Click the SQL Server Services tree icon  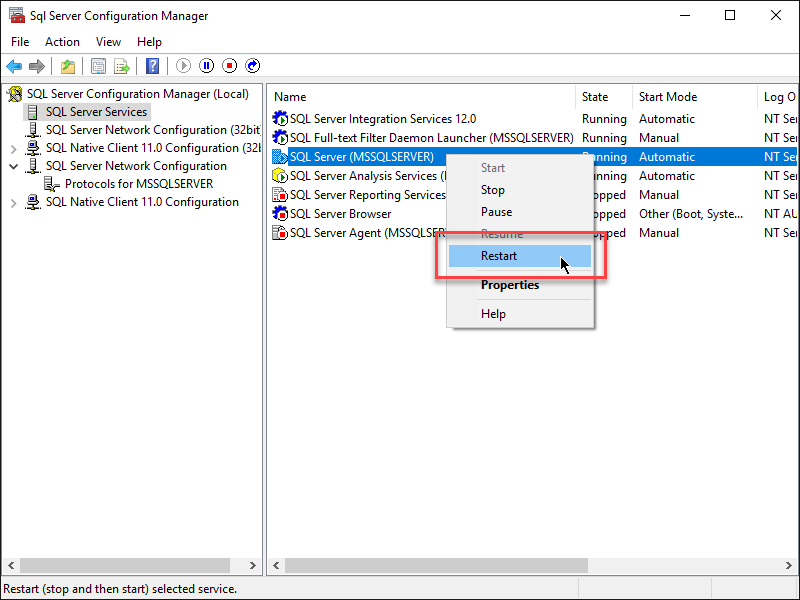point(33,112)
